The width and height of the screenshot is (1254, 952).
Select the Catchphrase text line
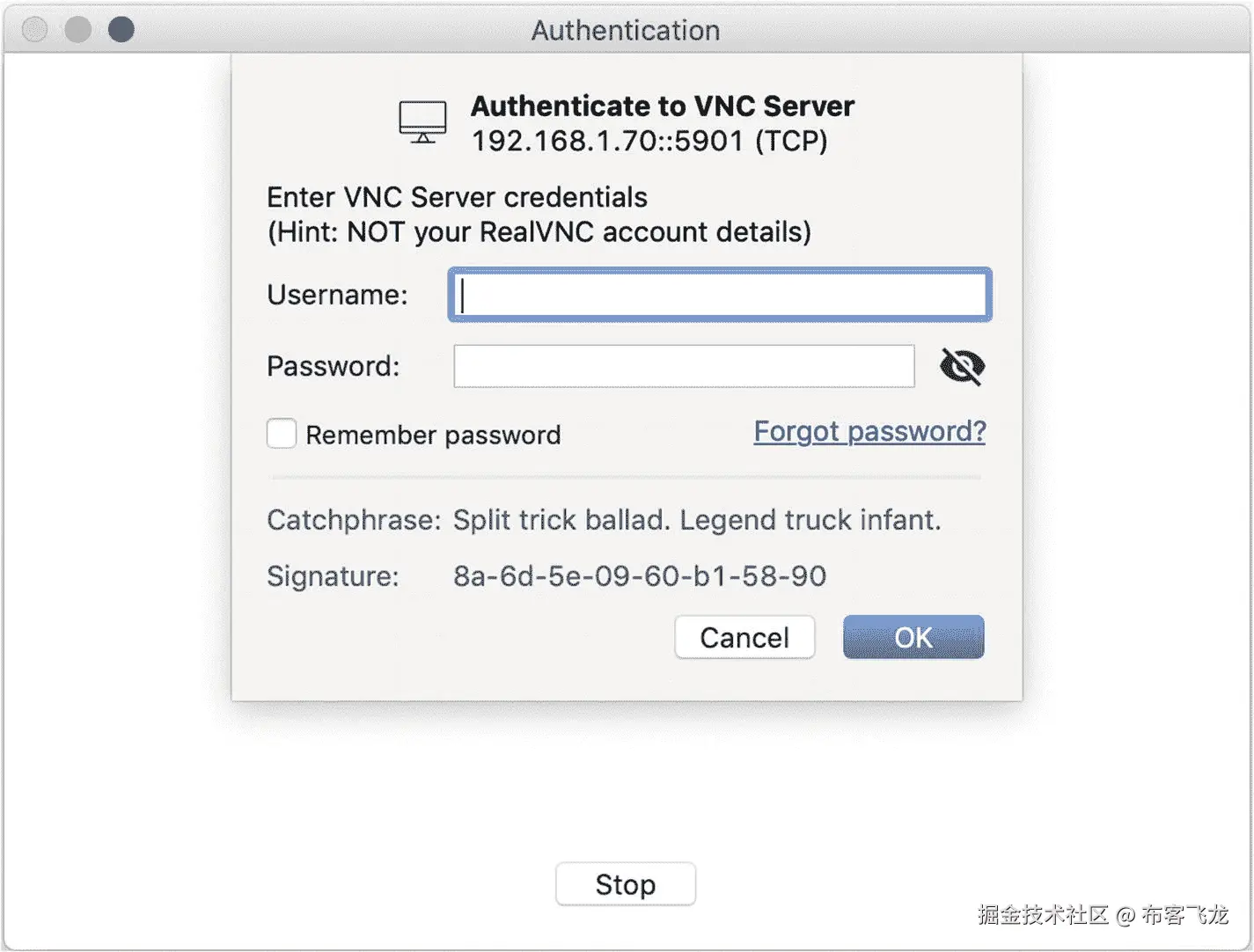(696, 520)
